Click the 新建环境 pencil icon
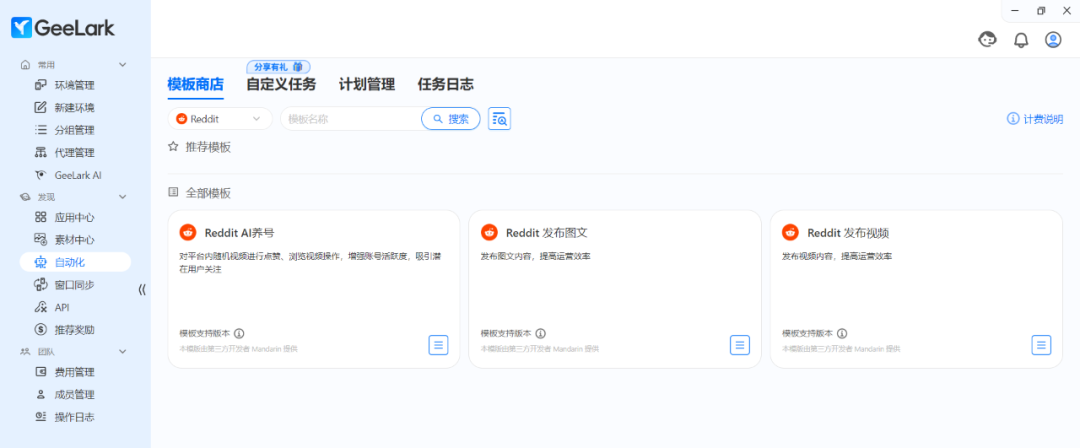This screenshot has height=448, width=1080. click(41, 108)
